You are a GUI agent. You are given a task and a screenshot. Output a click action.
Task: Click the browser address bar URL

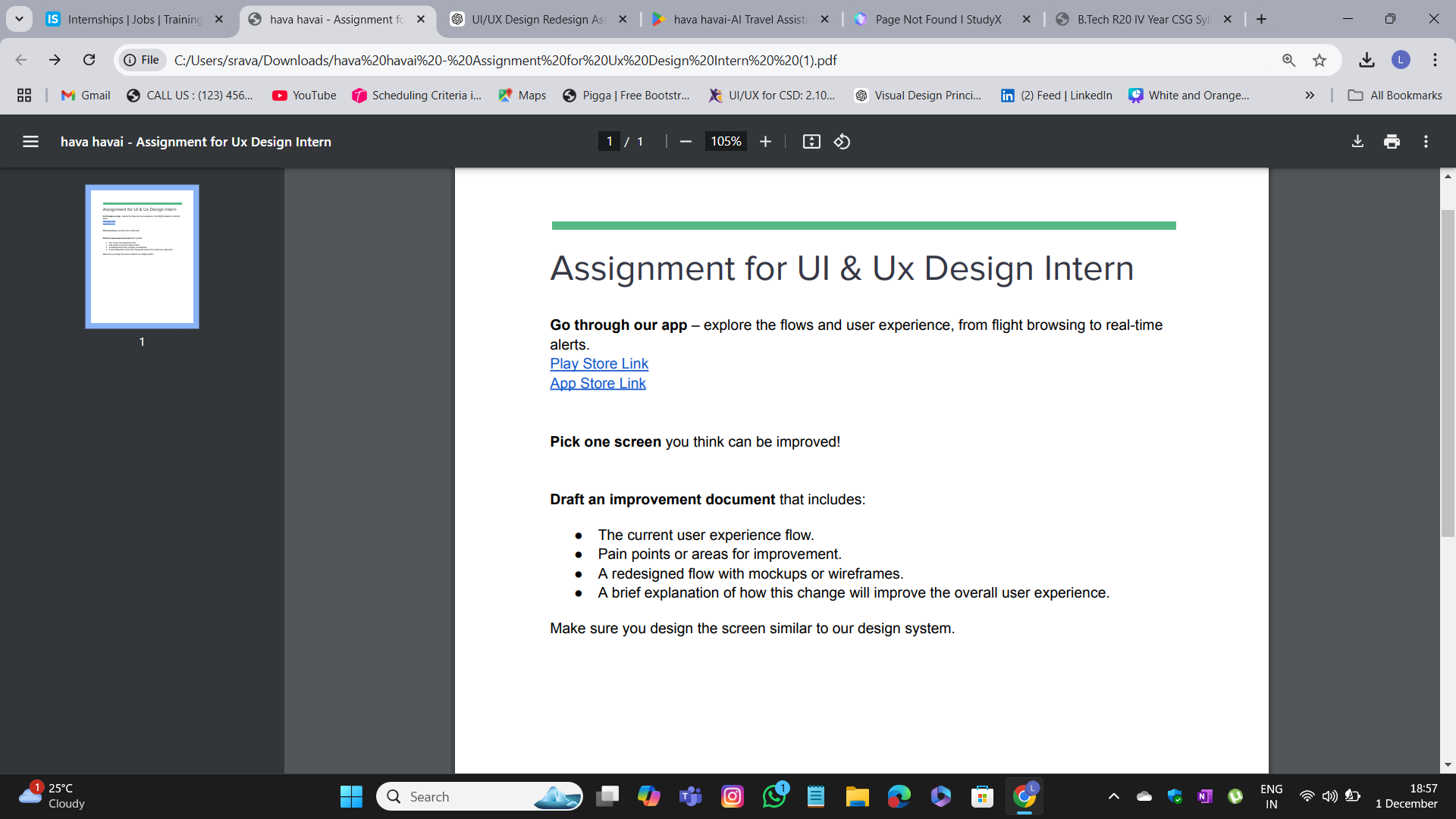click(x=505, y=60)
